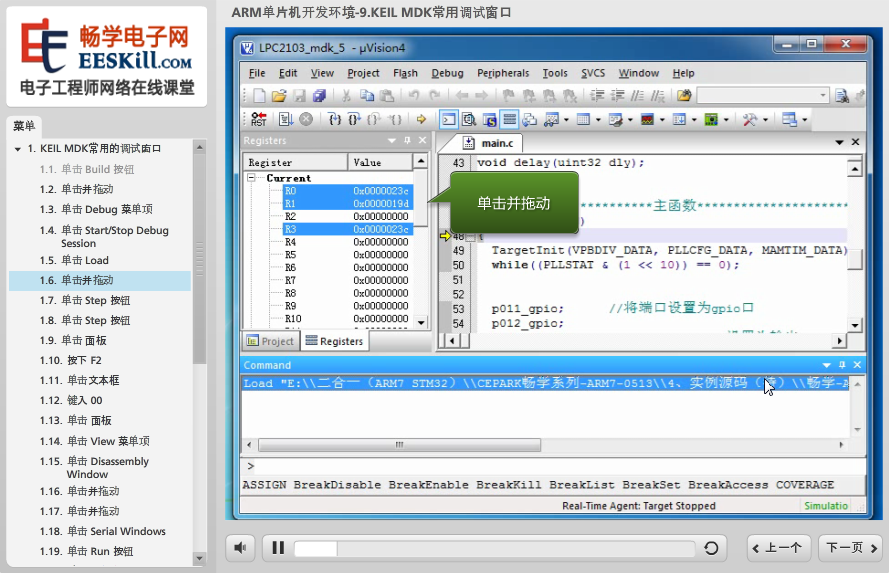Click the 上一个 previous button
889x573 pixels.
(x=780, y=548)
